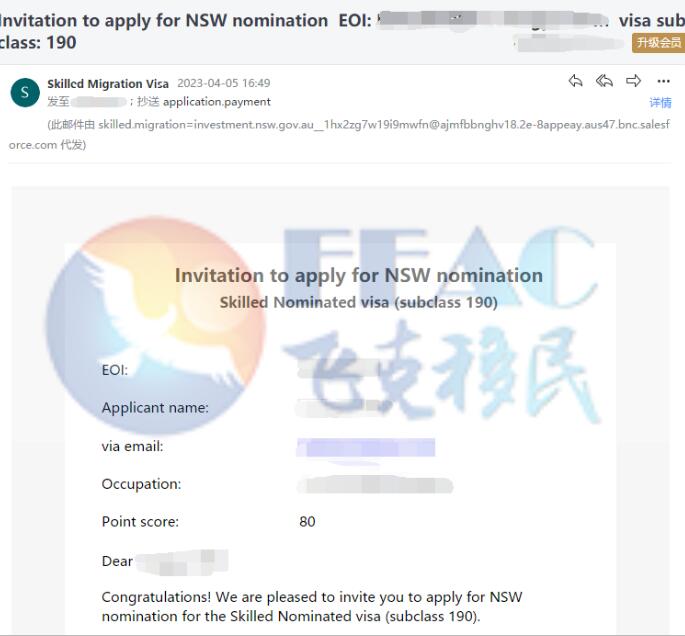
Task: Click the body heading 'Invitation to apply for NSW nomination'
Action: pos(358,275)
